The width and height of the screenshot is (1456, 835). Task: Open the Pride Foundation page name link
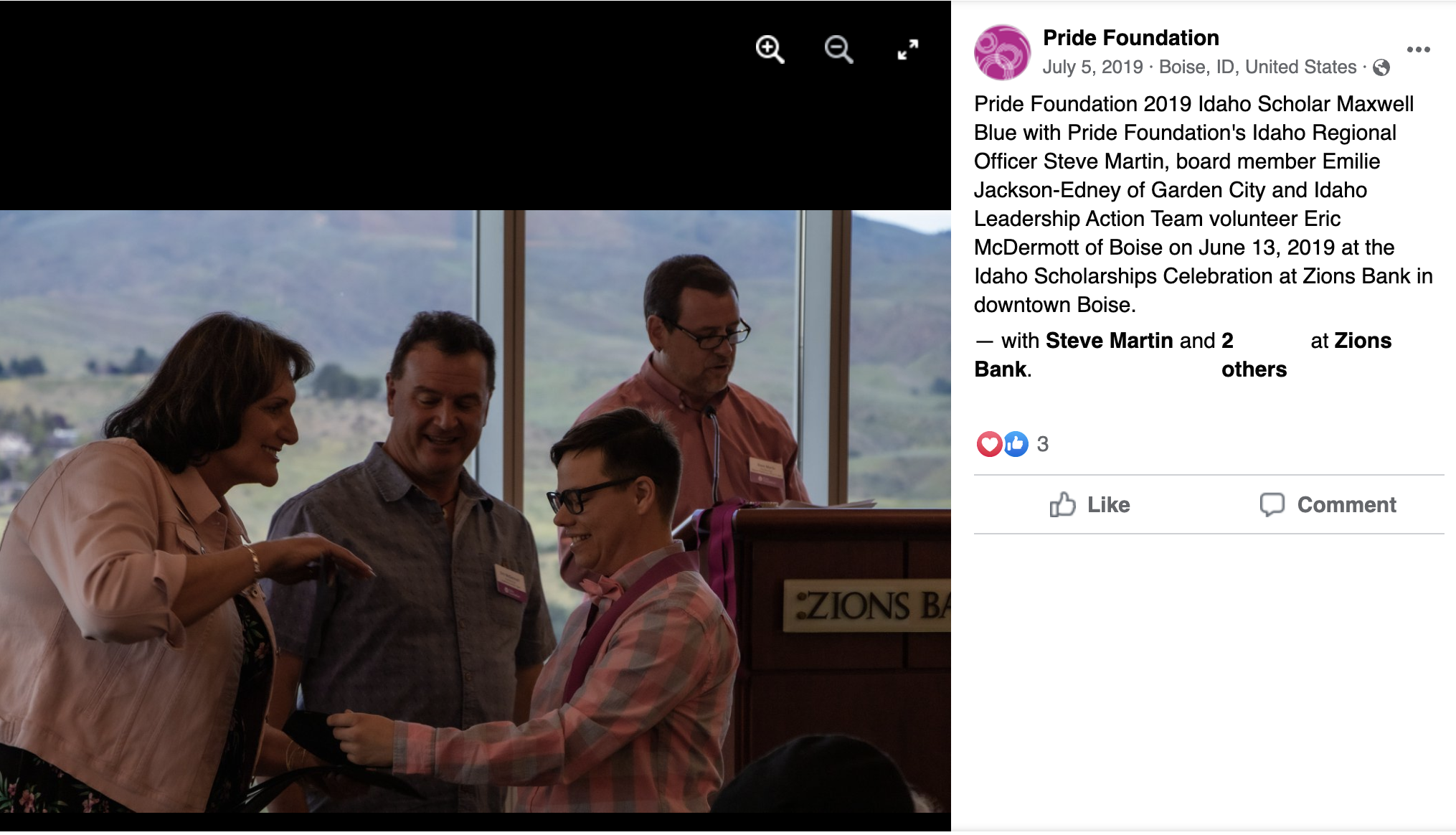pyautogui.click(x=1131, y=37)
